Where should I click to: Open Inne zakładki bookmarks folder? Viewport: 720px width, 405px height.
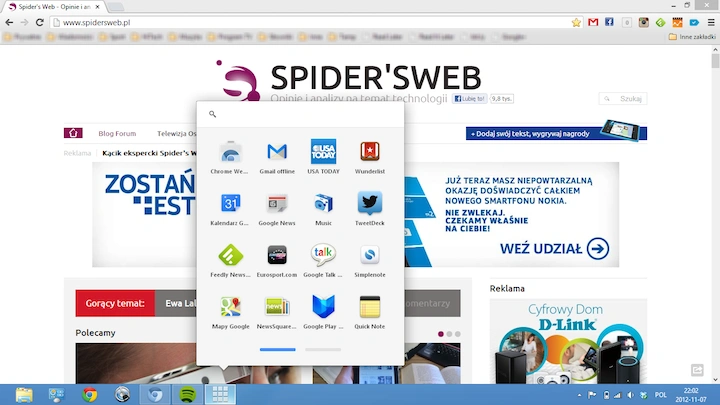(x=692, y=37)
